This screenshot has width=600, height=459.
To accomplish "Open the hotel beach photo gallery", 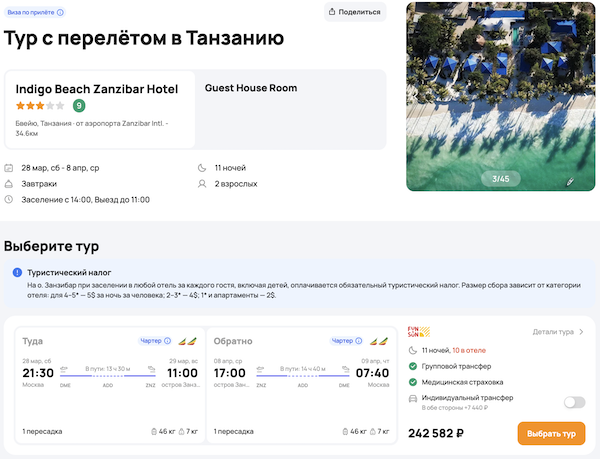I will (x=494, y=90).
